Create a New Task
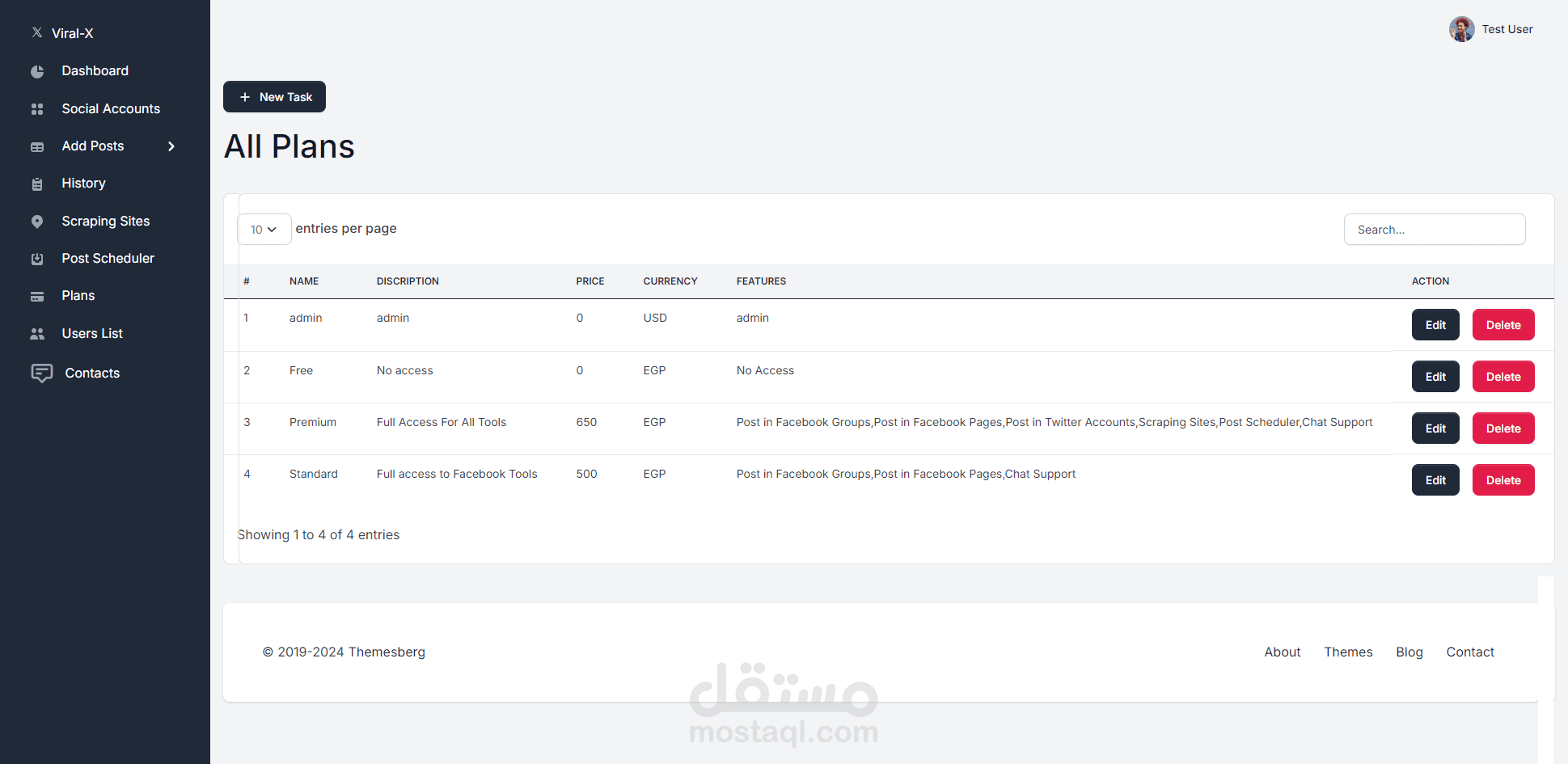The image size is (1568, 764). pos(274,97)
